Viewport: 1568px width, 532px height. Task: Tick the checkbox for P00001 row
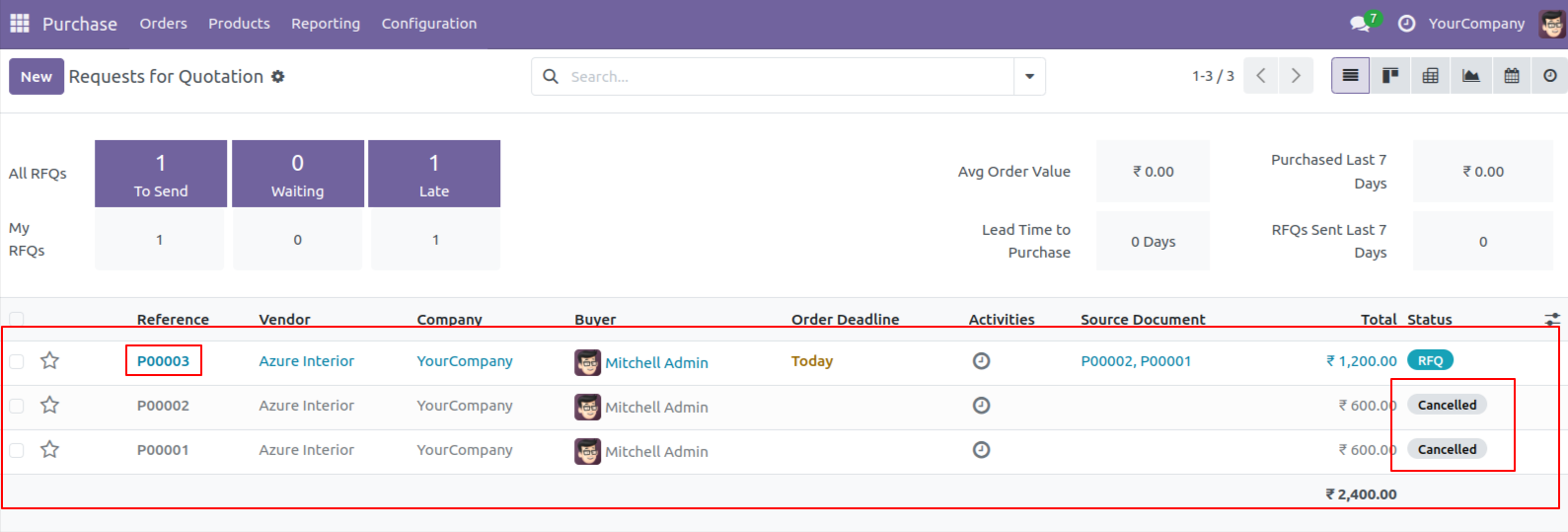tap(17, 450)
